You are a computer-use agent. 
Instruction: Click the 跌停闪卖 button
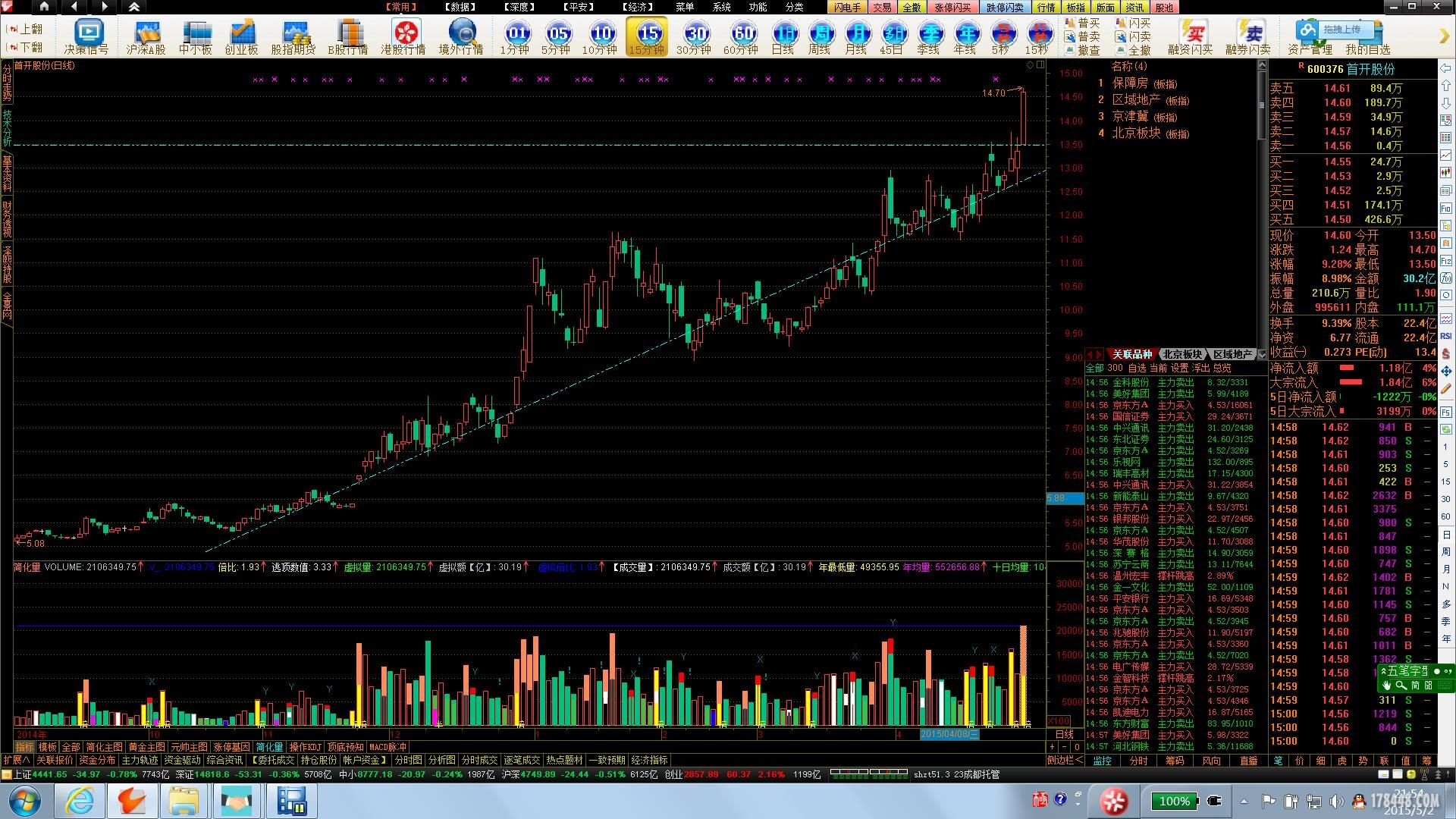click(1005, 8)
